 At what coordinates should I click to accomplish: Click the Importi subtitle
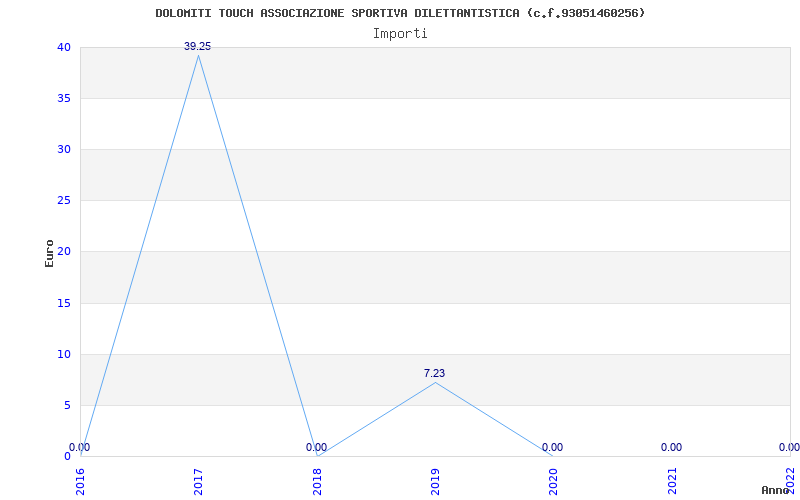pyautogui.click(x=400, y=34)
